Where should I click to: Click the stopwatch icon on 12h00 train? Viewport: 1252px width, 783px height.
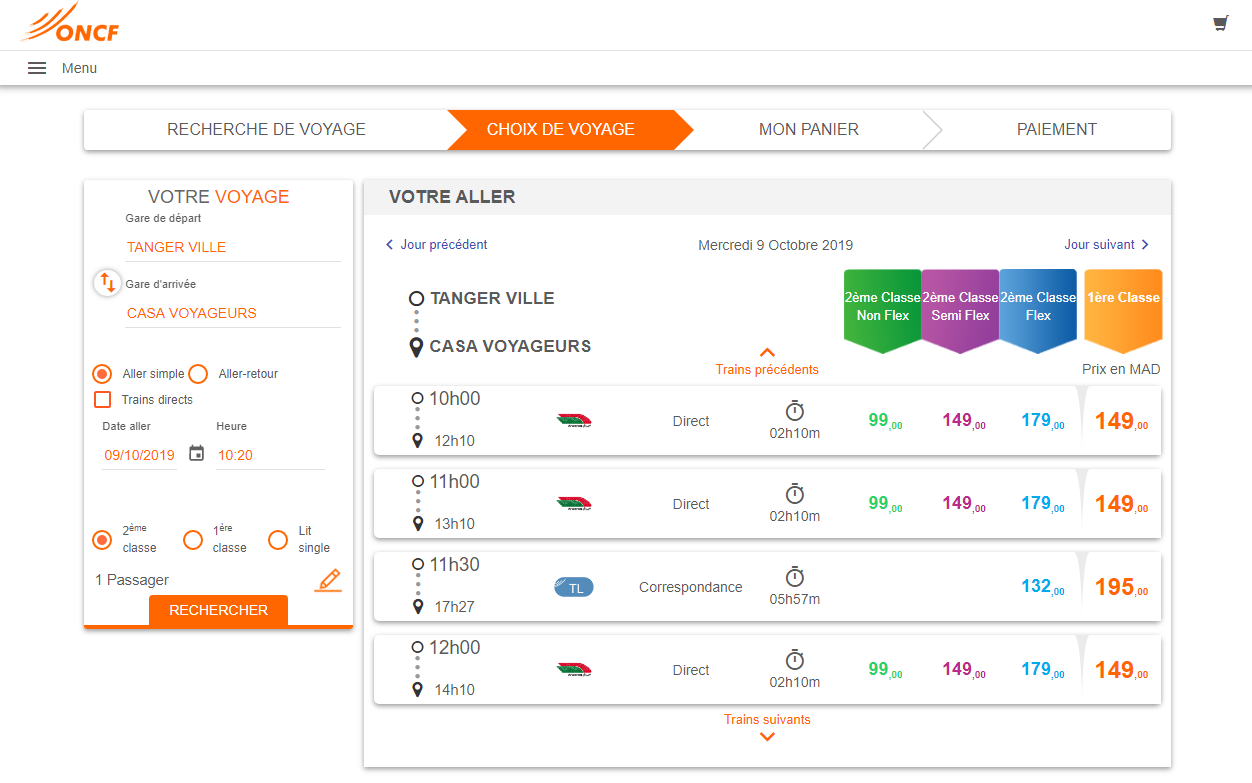point(795,660)
